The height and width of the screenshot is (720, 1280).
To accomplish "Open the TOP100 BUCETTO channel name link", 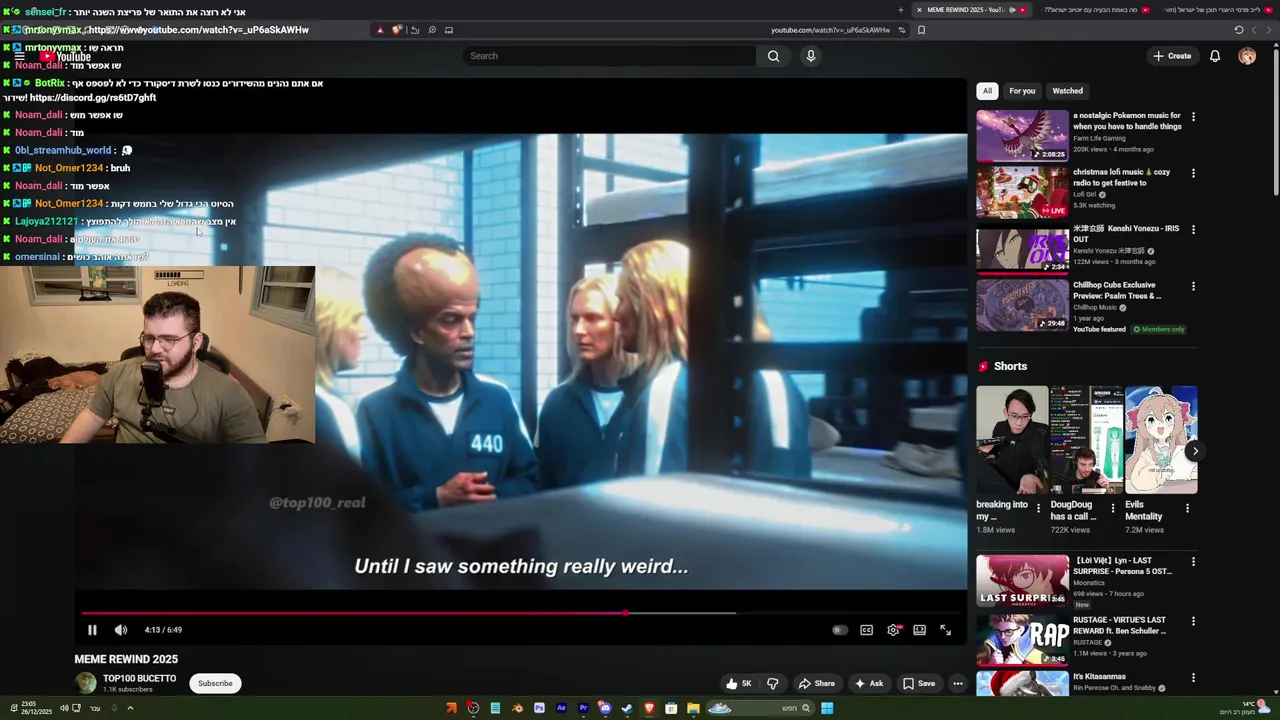I will click(140, 679).
